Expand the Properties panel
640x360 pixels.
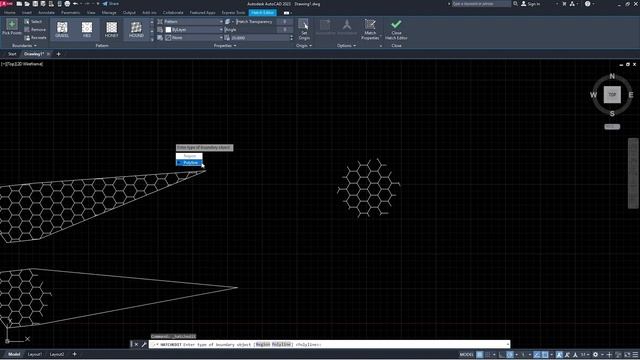point(225,46)
